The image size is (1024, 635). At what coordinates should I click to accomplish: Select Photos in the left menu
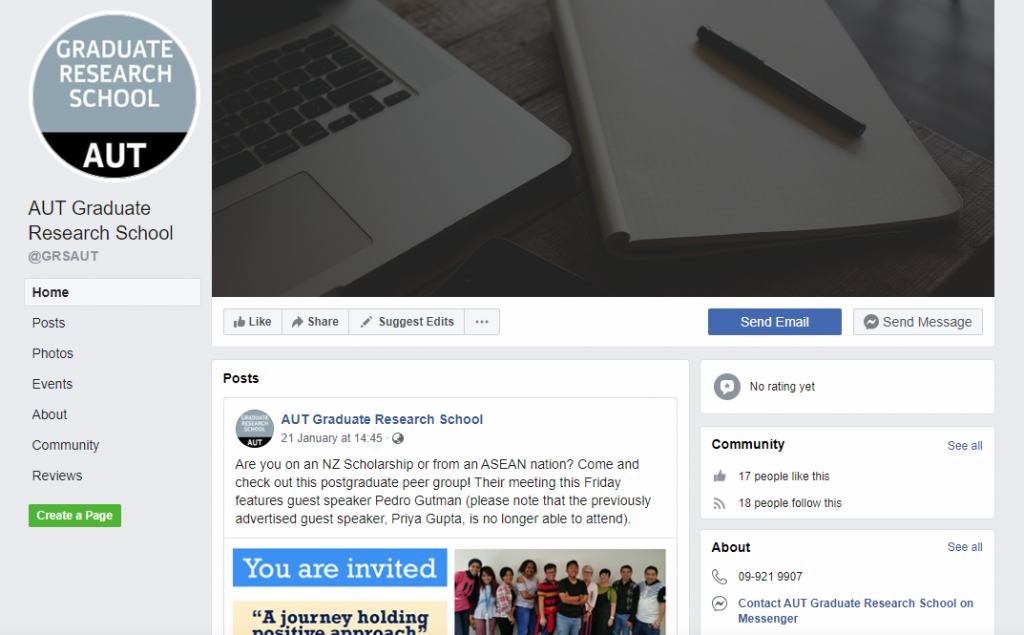(x=53, y=353)
